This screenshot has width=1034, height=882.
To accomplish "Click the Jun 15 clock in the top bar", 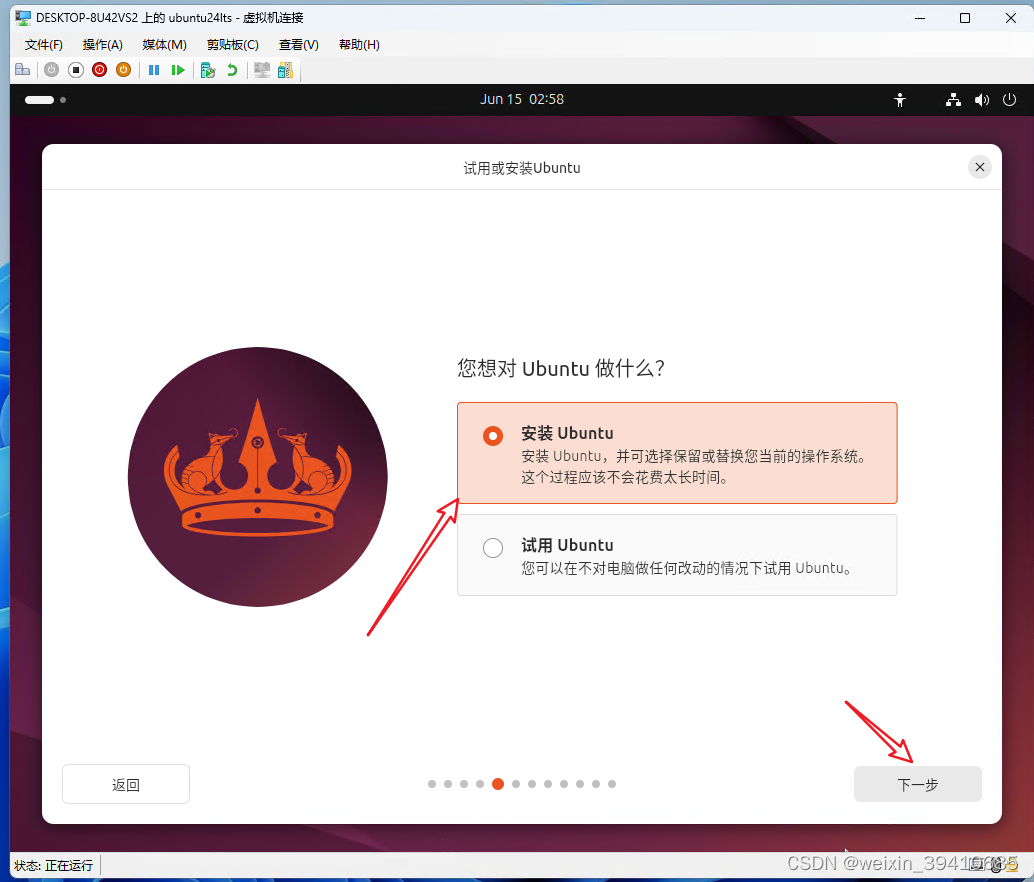I will [521, 99].
